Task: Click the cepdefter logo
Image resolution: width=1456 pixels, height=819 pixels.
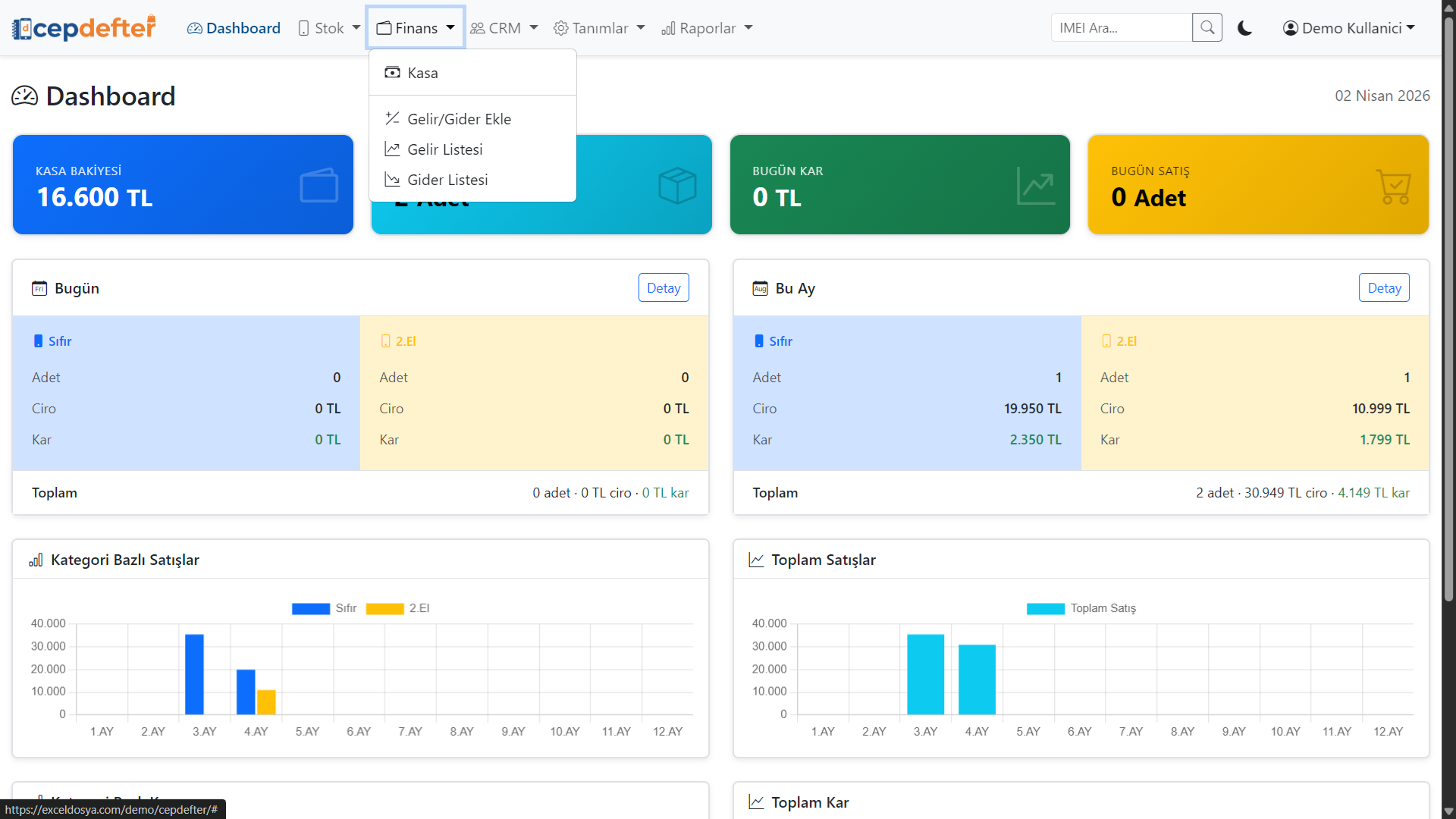Action: [84, 28]
